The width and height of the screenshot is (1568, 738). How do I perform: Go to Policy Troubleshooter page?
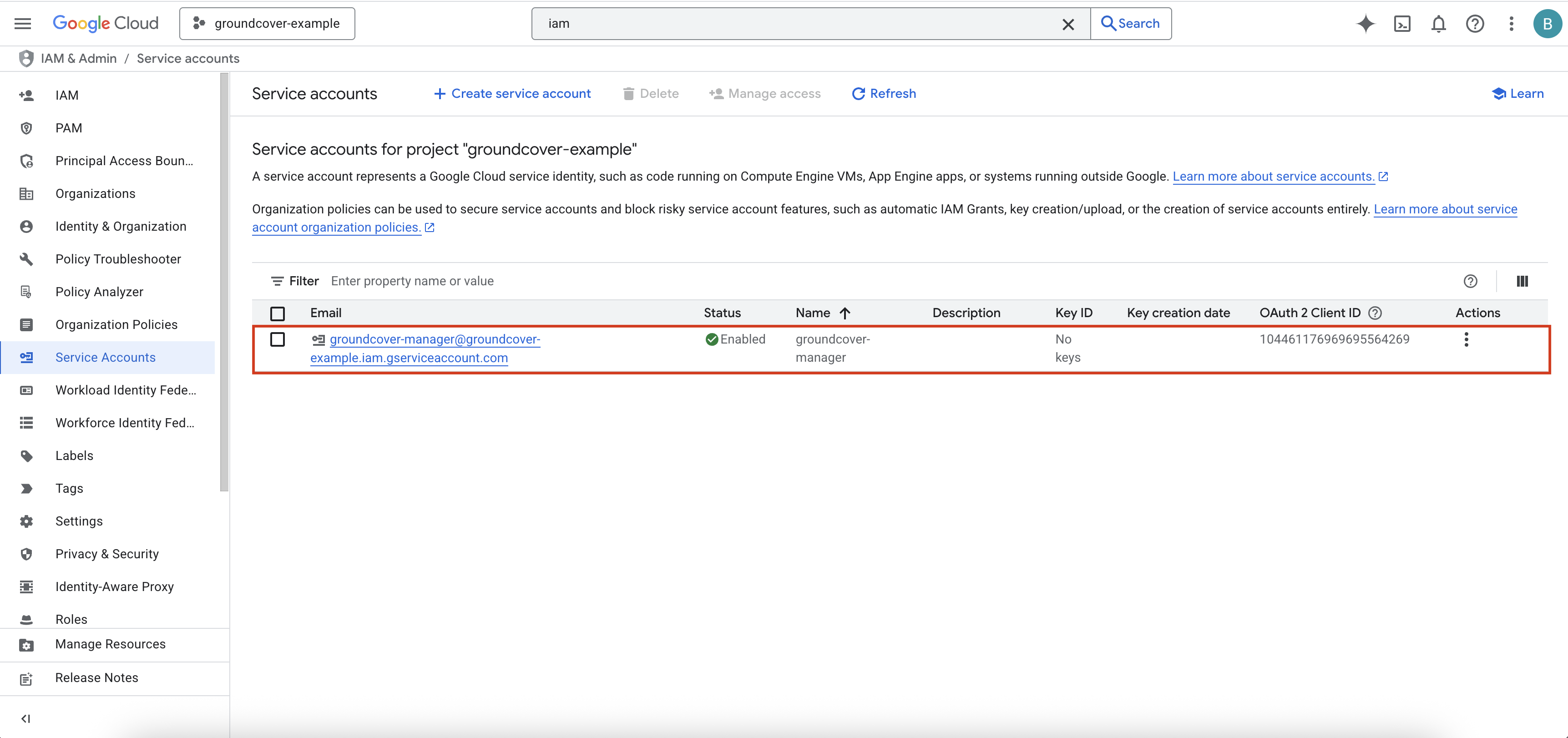pos(118,259)
